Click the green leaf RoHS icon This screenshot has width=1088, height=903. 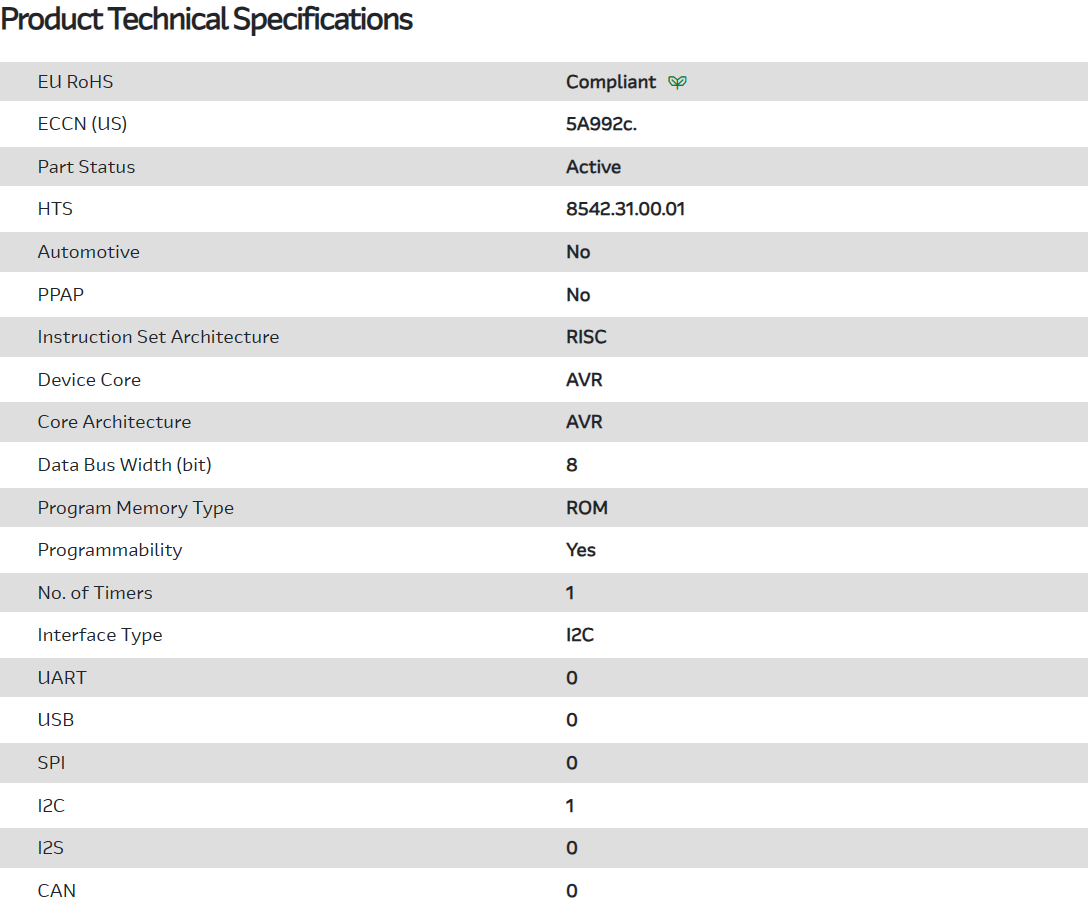pos(677,82)
